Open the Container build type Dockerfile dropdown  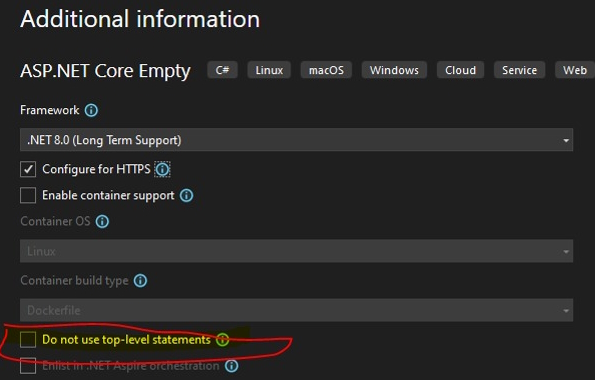[296, 310]
